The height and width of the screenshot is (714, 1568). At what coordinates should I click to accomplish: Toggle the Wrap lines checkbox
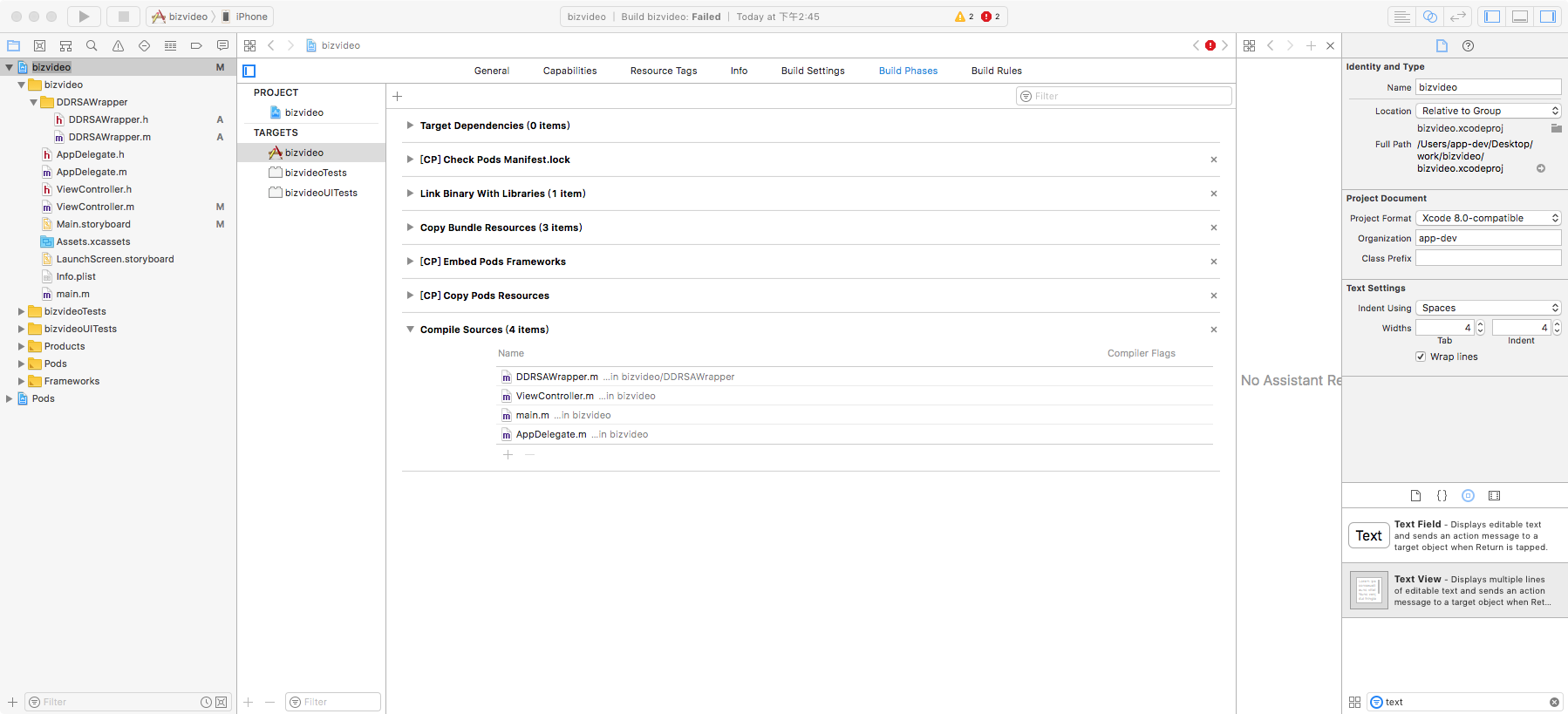(1421, 357)
